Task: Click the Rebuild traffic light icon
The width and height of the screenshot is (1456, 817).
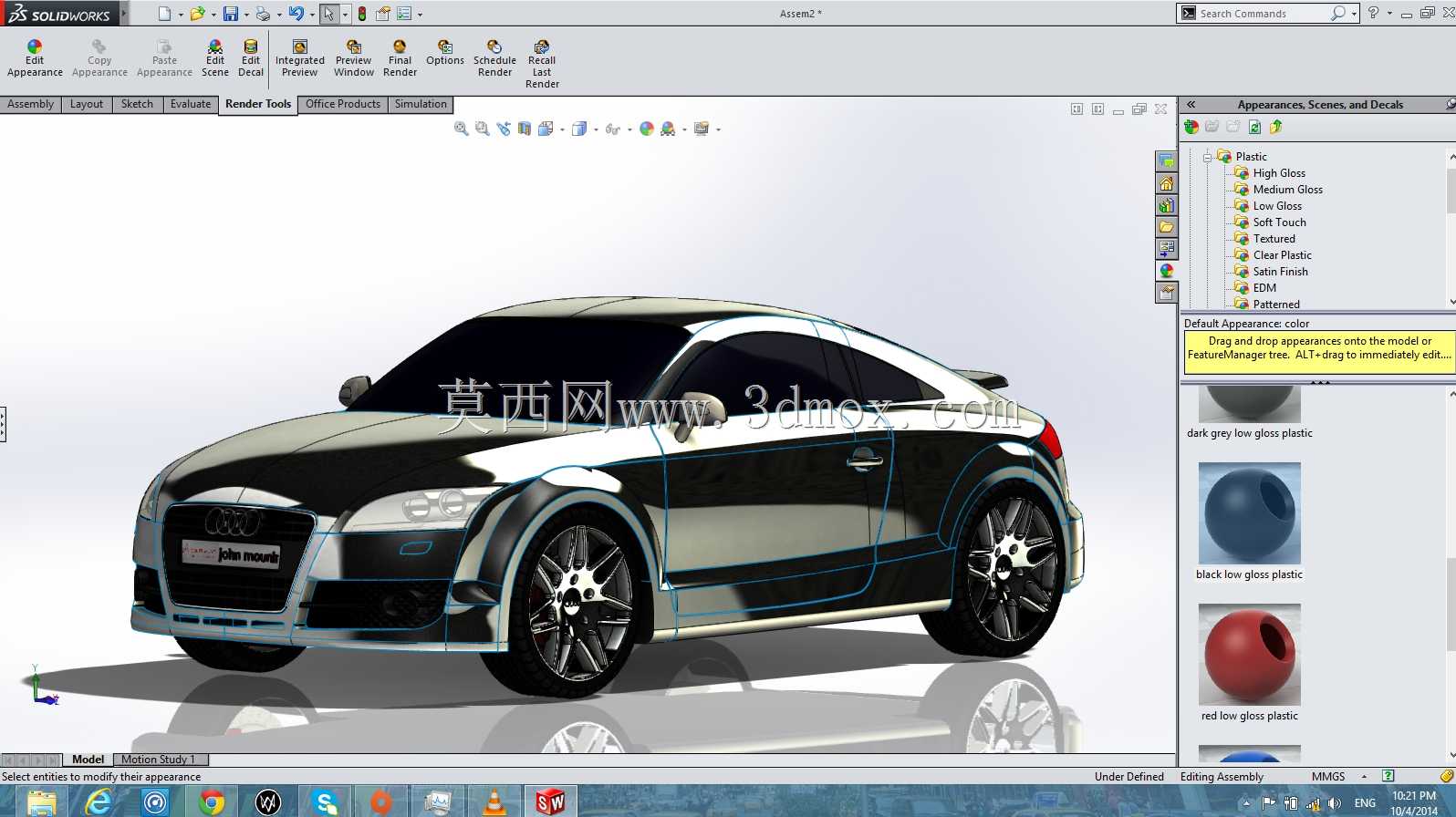Action: (x=362, y=14)
